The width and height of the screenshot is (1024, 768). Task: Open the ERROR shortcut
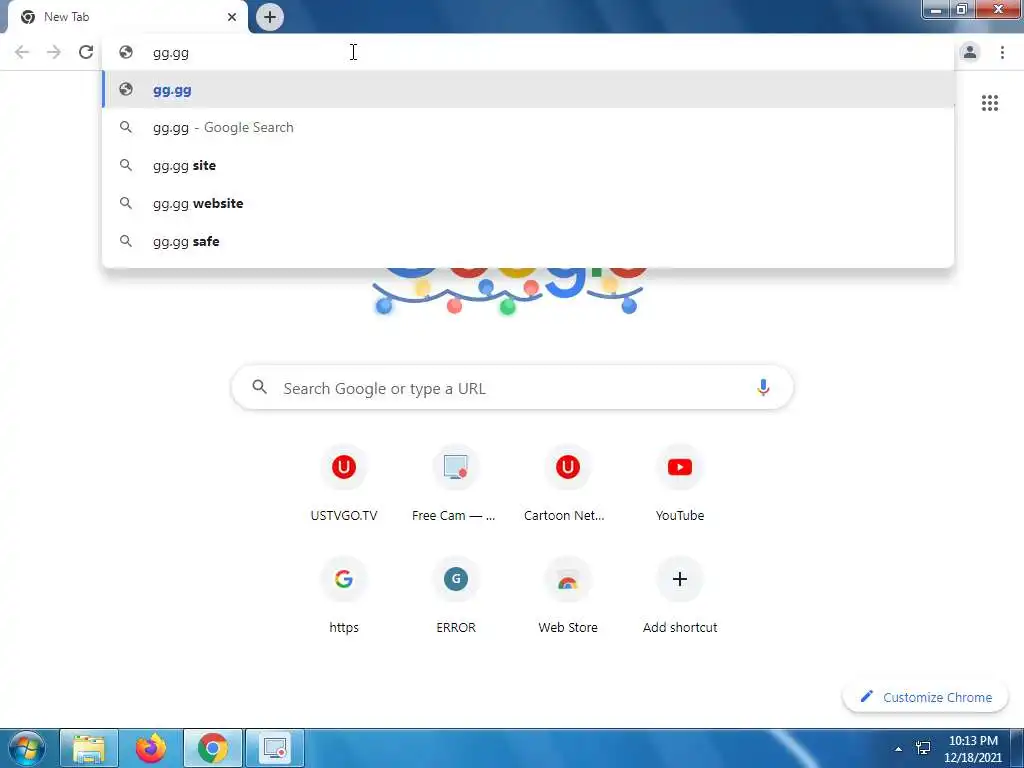tap(455, 596)
